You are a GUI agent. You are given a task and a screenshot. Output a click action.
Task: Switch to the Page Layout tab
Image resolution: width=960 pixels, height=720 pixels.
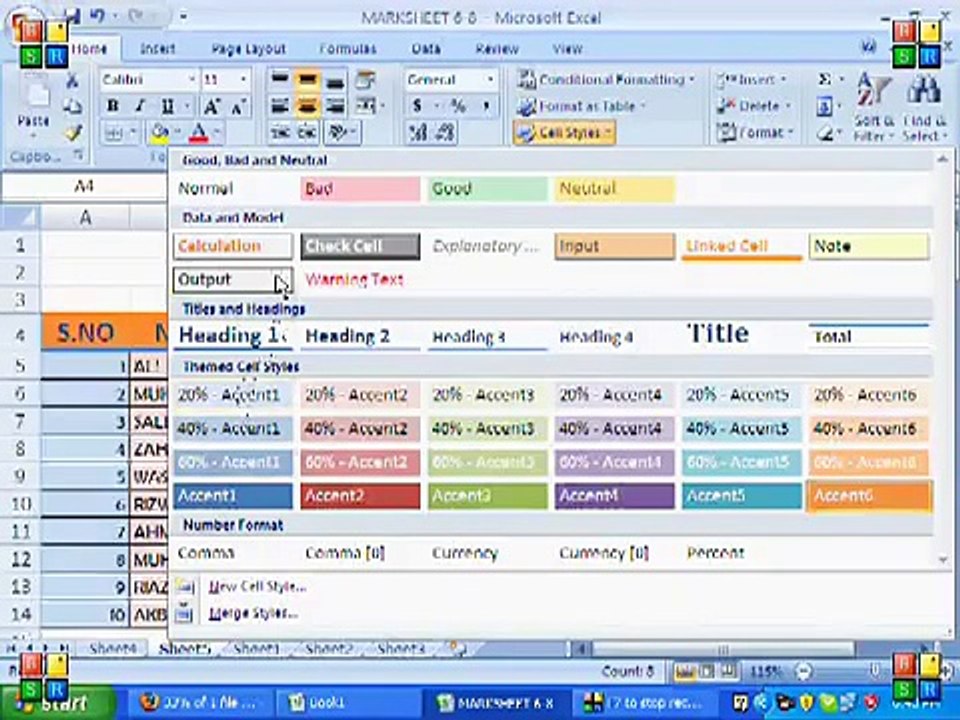[249, 48]
